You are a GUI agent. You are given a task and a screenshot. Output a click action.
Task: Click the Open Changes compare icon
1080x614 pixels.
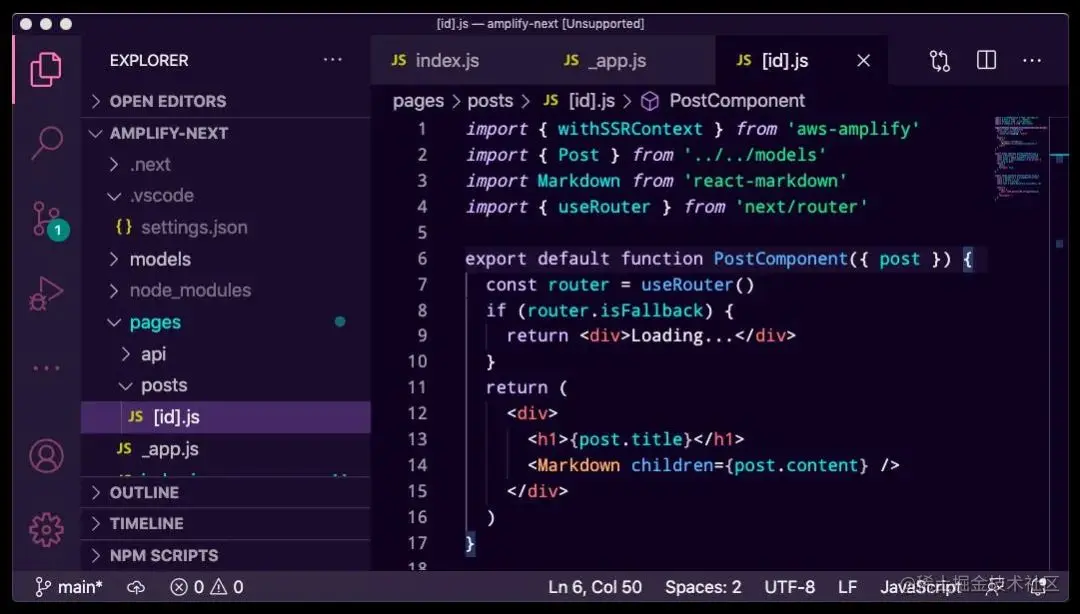939,61
